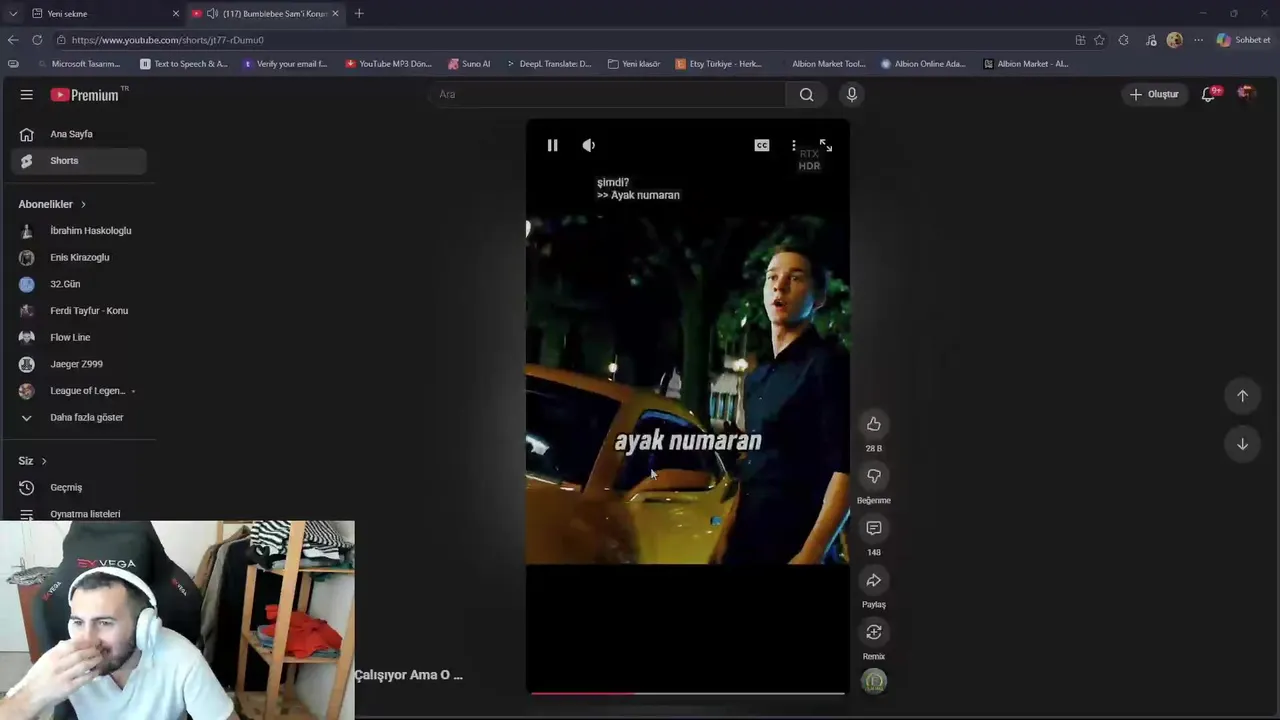Viewport: 1280px width, 720px height.
Task: Open the Microsoft Tasarım bookmark
Action: [79, 64]
